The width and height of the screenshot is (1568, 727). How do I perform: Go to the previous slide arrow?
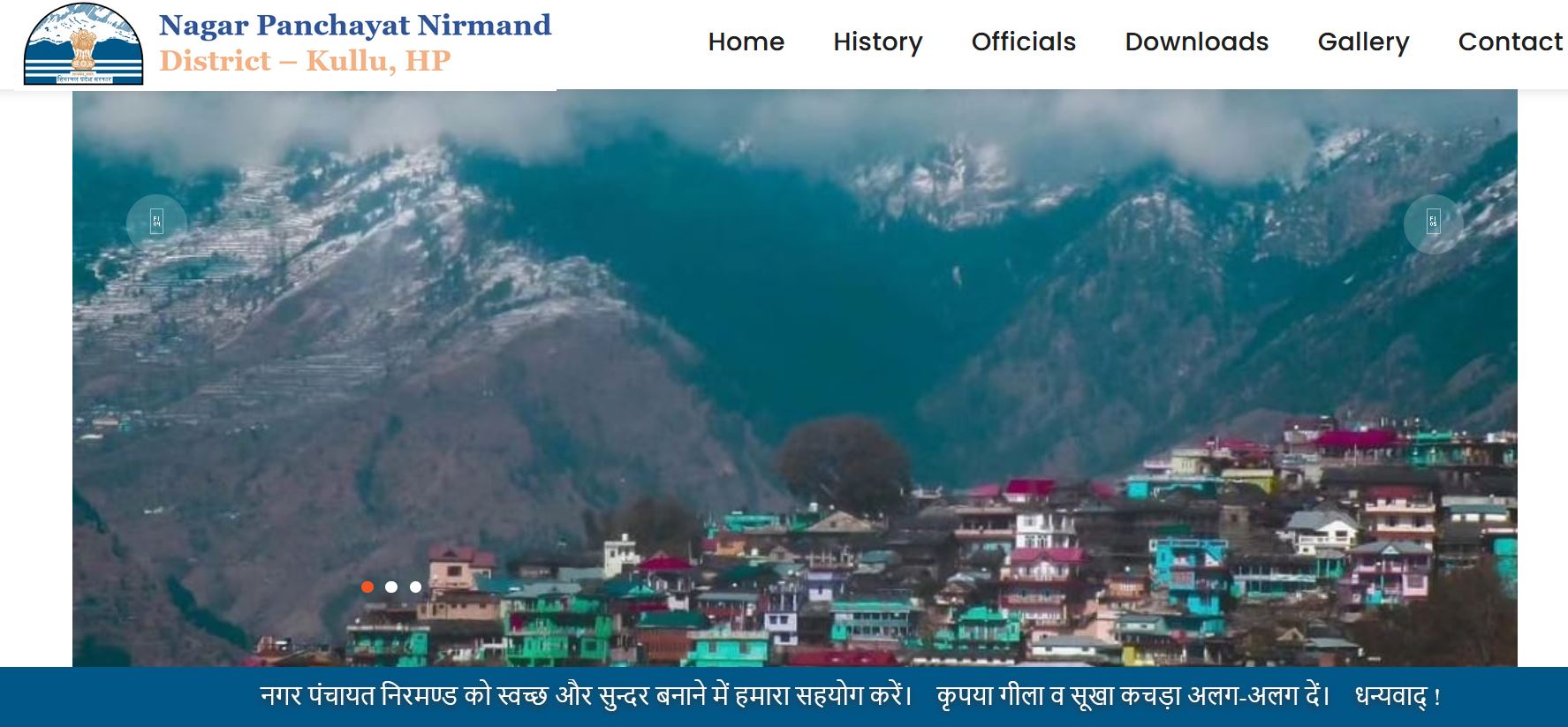click(156, 224)
